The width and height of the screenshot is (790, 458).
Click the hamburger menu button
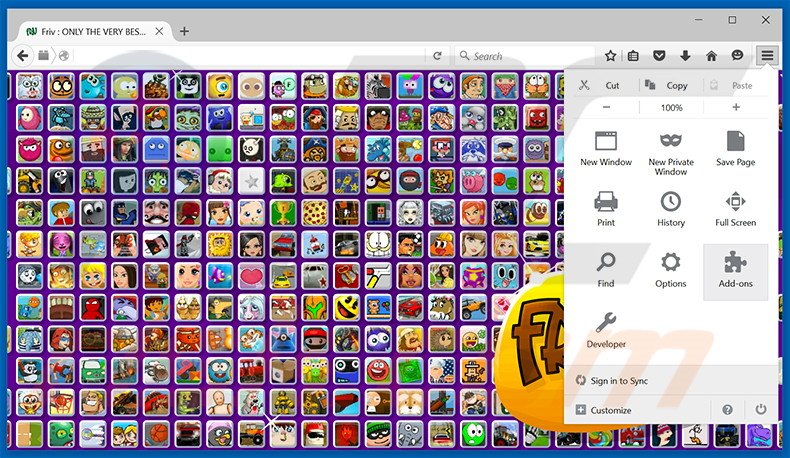pyautogui.click(x=767, y=55)
